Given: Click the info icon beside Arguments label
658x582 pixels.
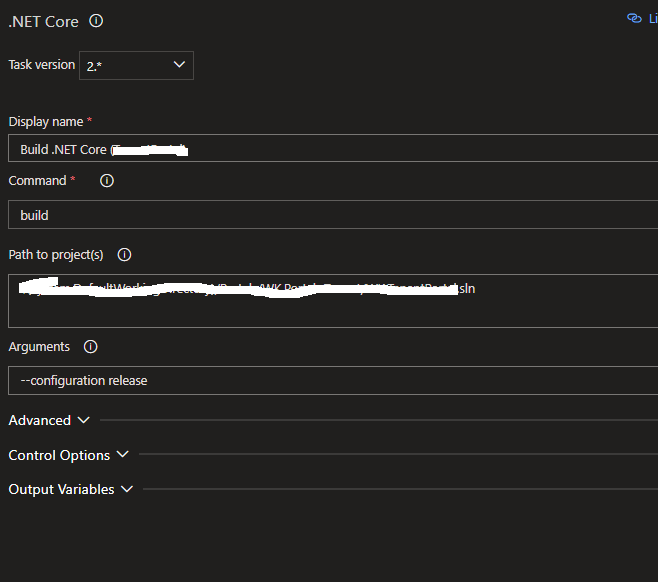Looking at the screenshot, I should coord(91,347).
